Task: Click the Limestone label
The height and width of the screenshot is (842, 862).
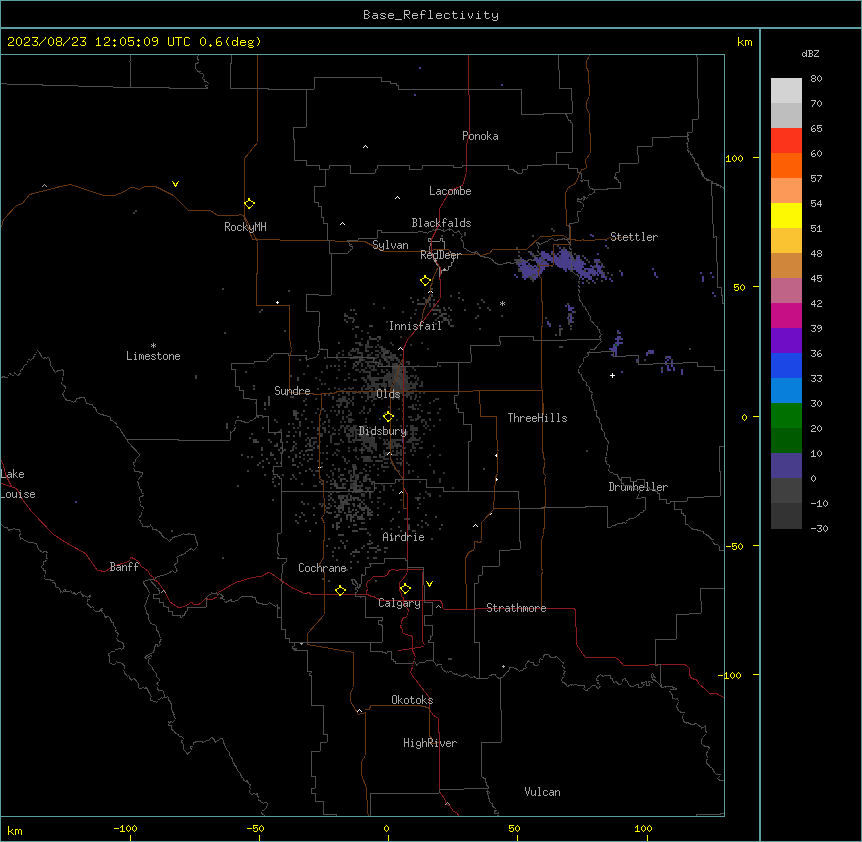Action: click(x=153, y=356)
